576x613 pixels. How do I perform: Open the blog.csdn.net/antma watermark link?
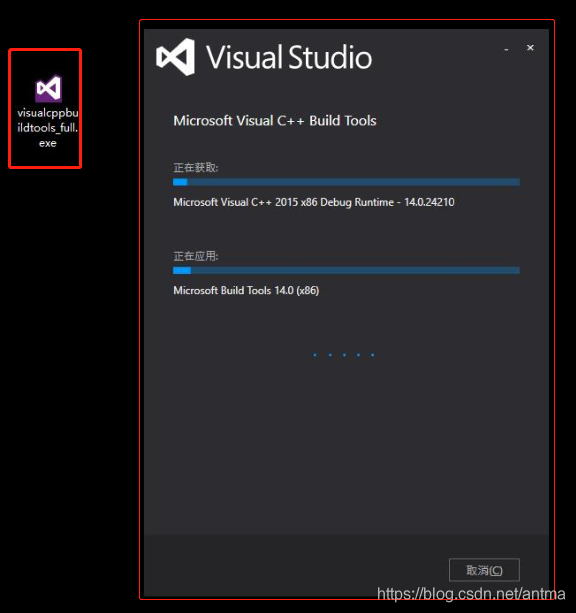471,594
